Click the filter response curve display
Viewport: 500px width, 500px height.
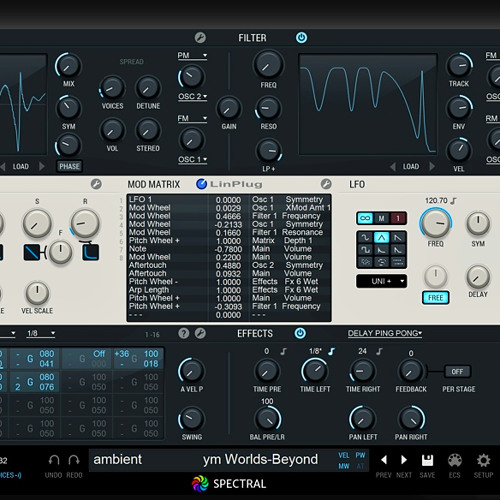point(368,104)
